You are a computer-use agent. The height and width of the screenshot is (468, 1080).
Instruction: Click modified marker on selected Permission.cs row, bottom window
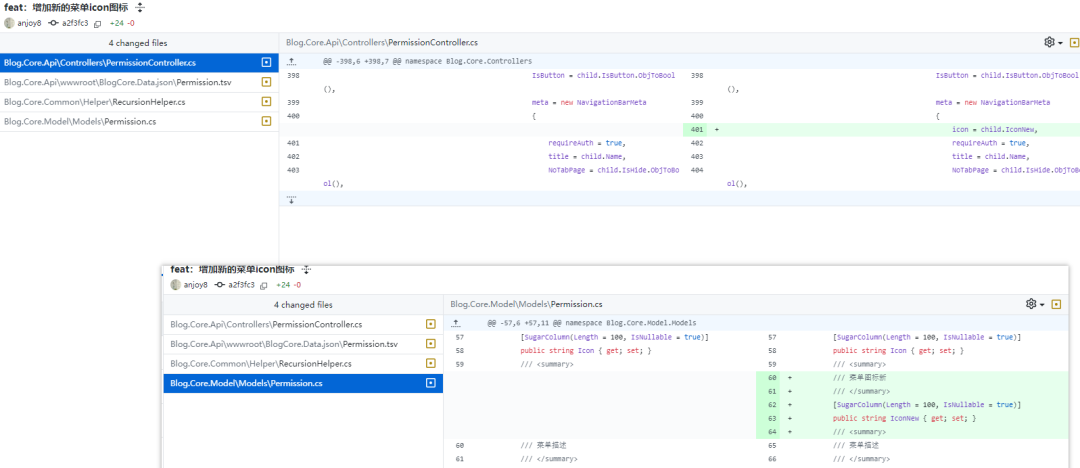(x=430, y=383)
